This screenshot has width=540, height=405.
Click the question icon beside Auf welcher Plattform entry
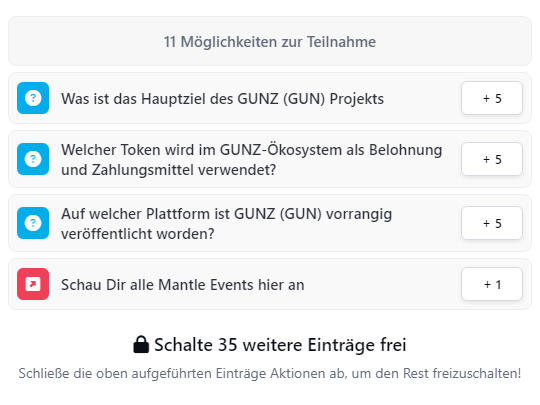(33, 223)
